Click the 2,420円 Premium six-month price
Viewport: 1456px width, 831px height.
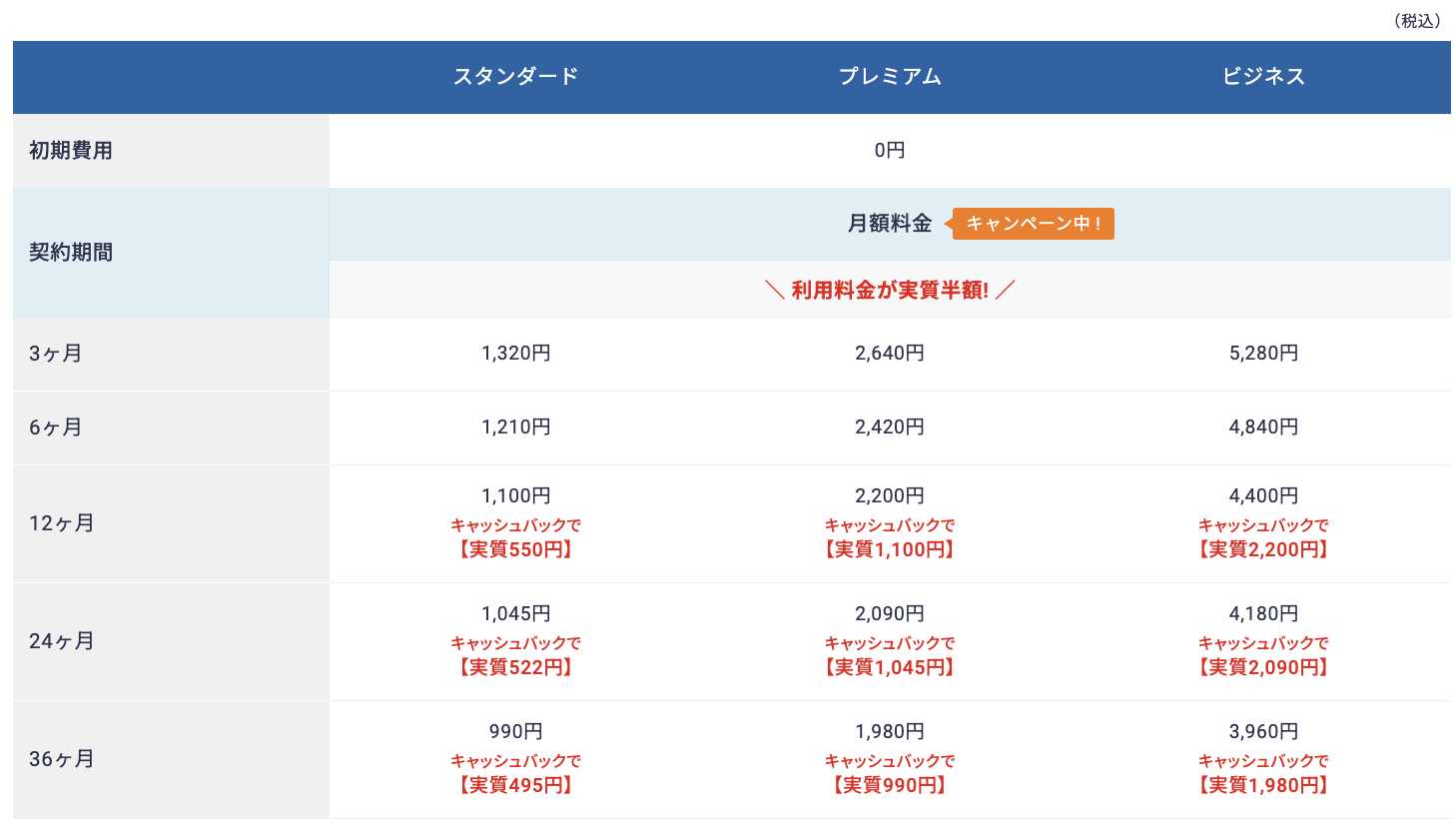[889, 427]
